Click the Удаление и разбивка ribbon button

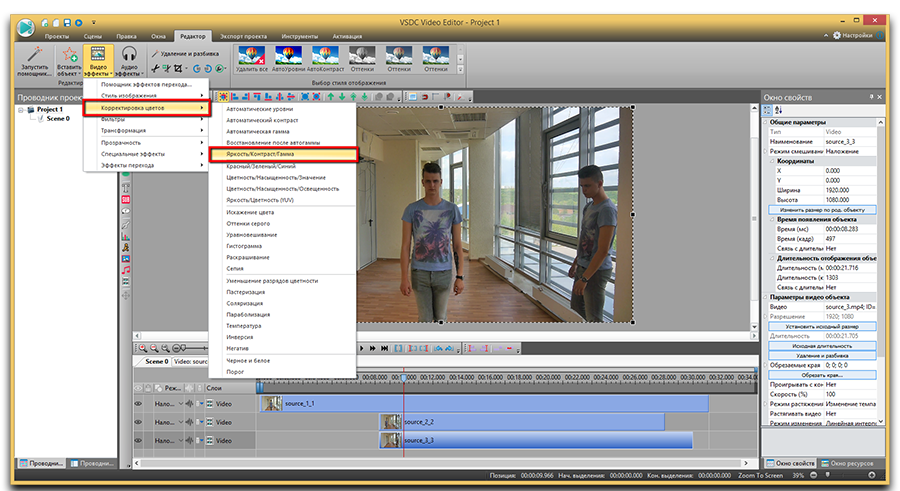(185, 53)
